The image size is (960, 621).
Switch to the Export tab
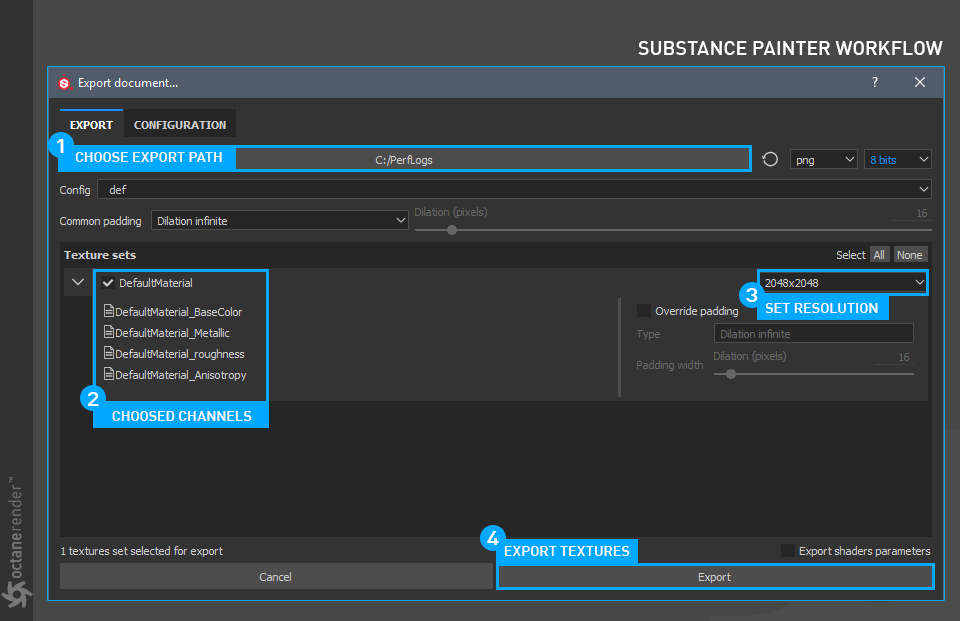91,125
